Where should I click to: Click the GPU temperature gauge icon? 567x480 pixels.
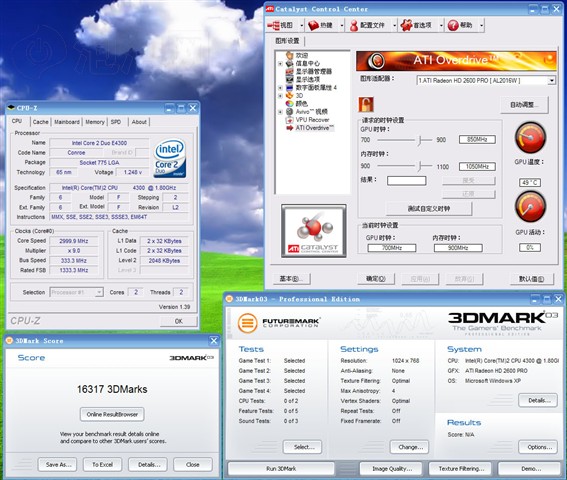[530, 138]
